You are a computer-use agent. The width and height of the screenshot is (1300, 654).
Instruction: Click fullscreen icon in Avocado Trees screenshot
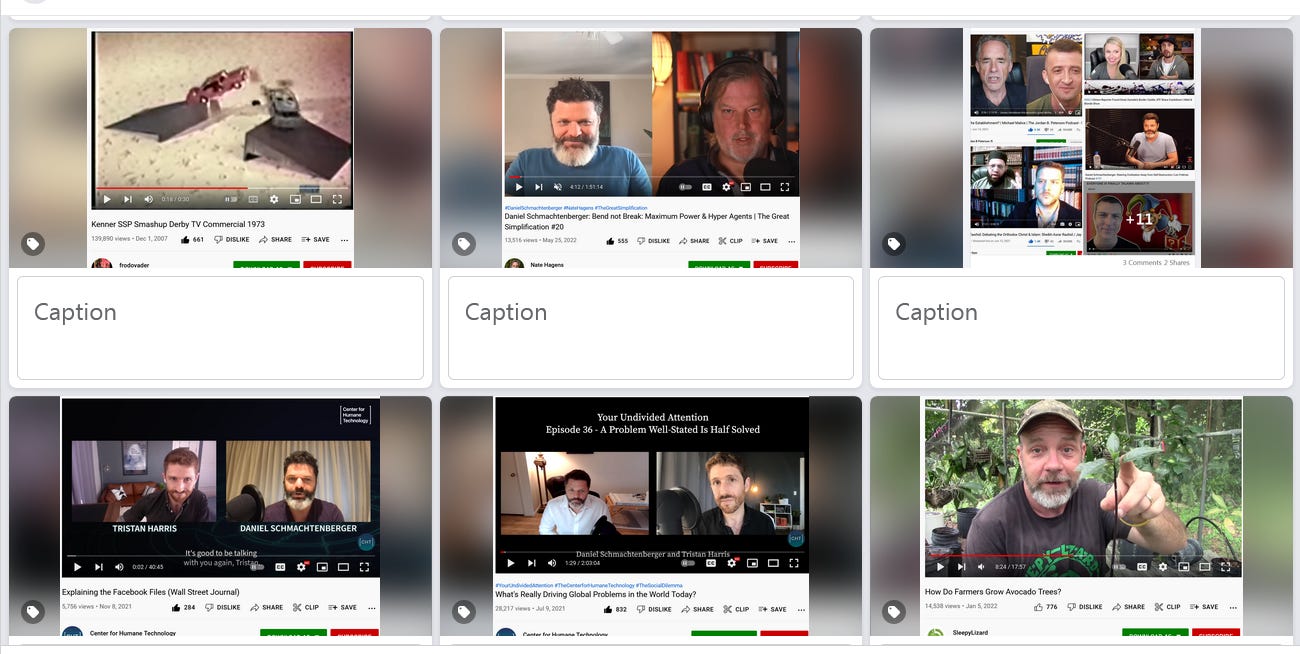pos(1226,567)
